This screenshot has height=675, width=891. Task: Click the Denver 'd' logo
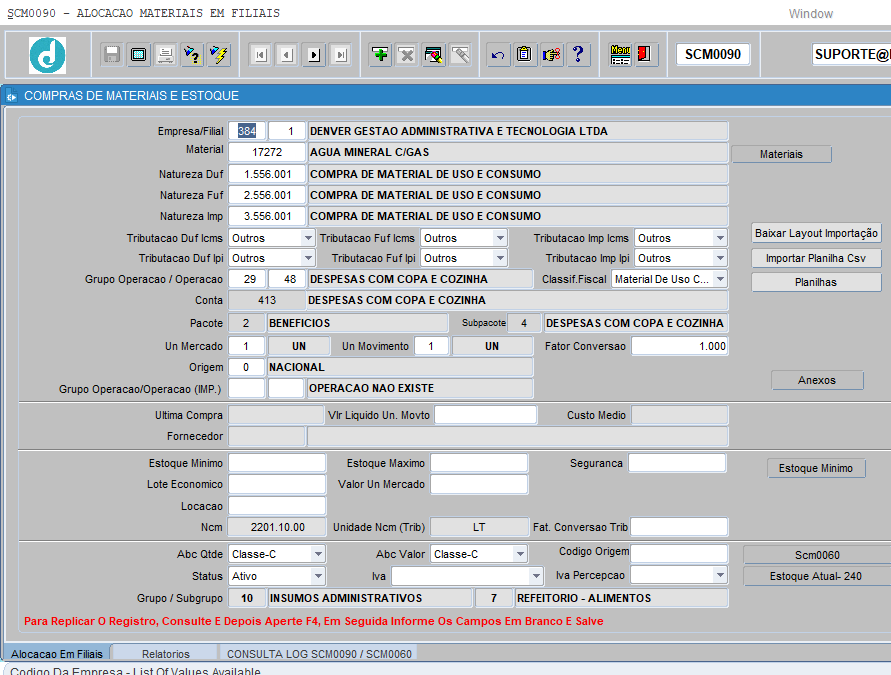pyautogui.click(x=47, y=55)
